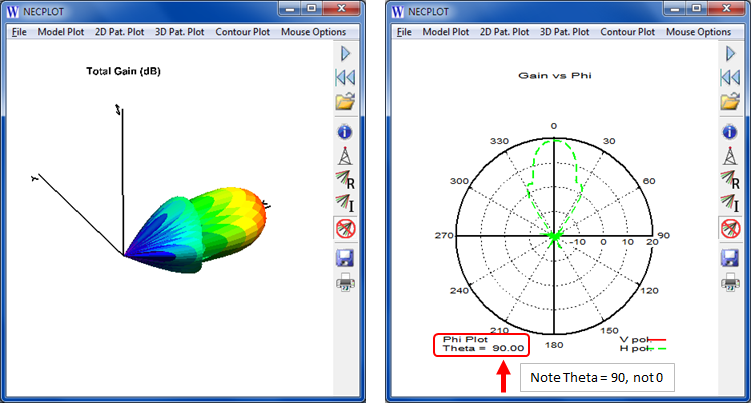Click the blue info icon in right window
751x403 pixels.
729,132
